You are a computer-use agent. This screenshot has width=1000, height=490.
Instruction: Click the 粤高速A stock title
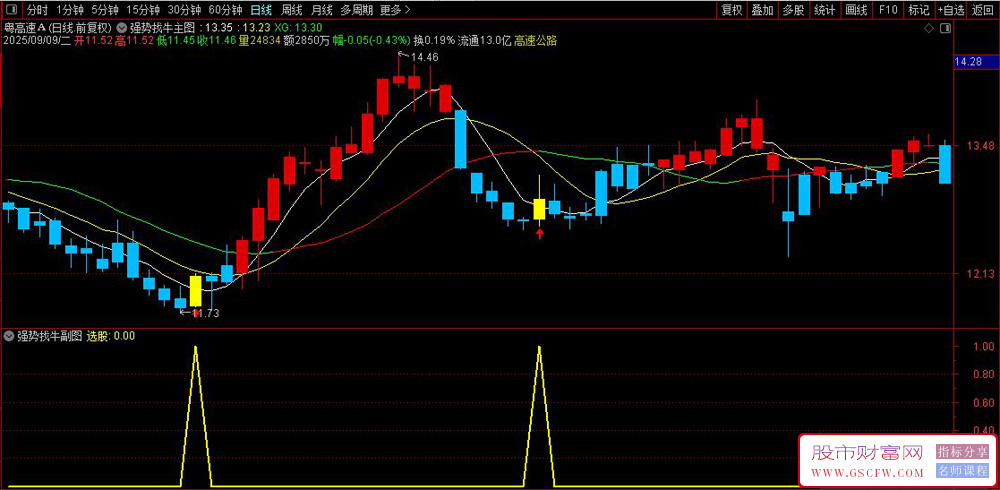(x=24, y=28)
